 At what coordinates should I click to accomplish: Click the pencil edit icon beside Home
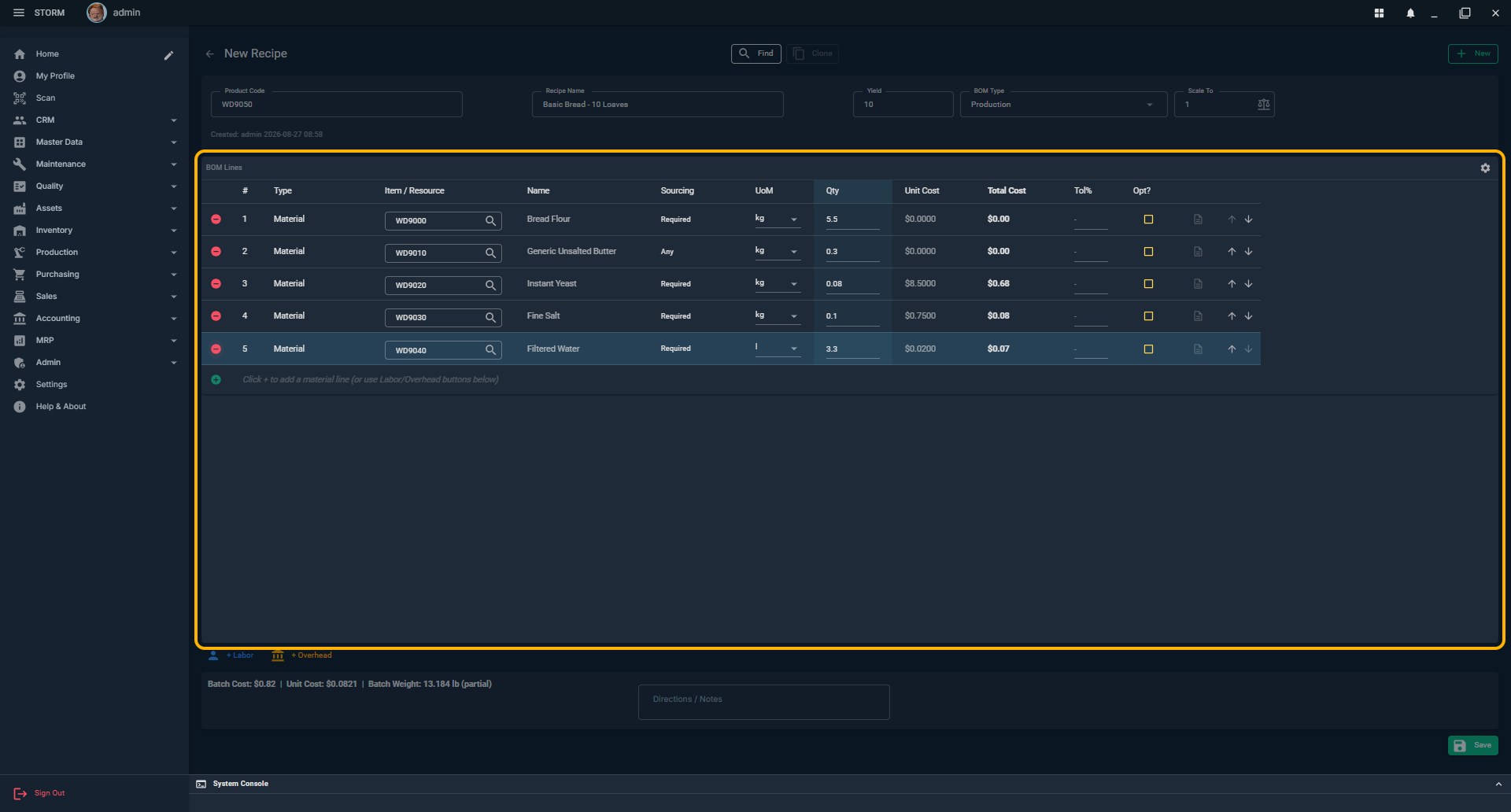pyautogui.click(x=168, y=55)
